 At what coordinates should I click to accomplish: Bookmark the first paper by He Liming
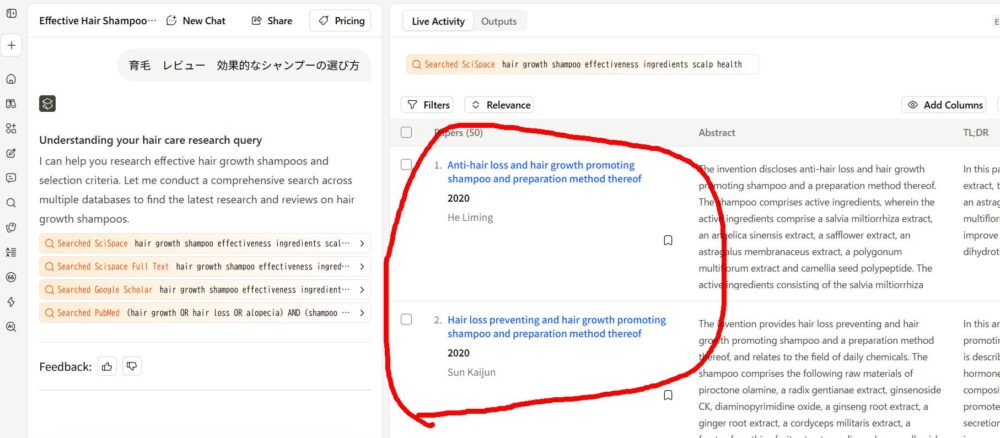click(x=668, y=240)
